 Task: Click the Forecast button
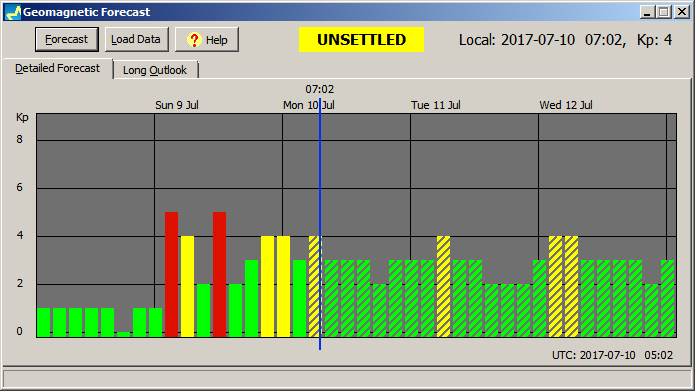(x=66, y=39)
